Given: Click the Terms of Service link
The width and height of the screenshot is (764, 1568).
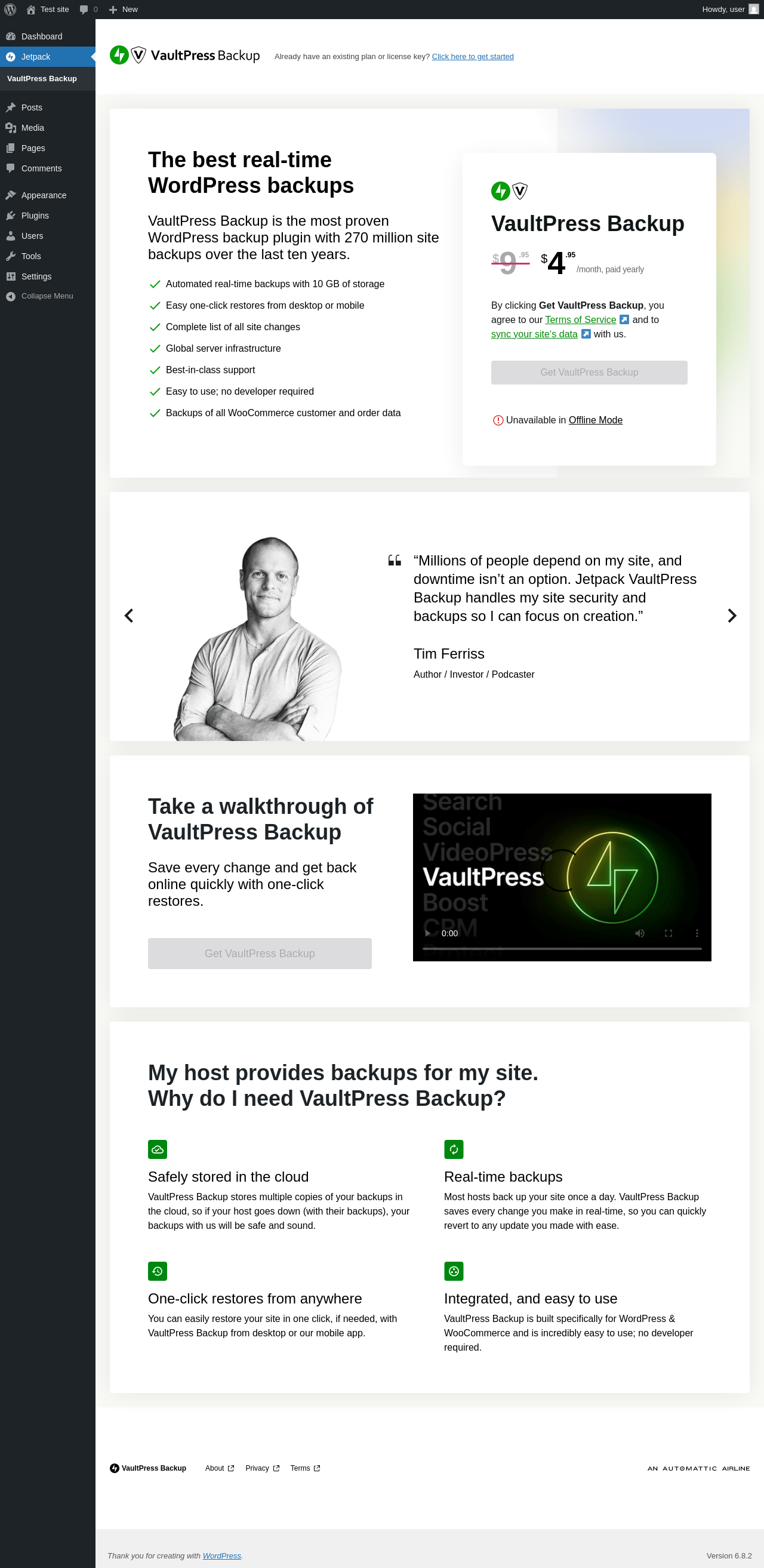Looking at the screenshot, I should (x=580, y=319).
